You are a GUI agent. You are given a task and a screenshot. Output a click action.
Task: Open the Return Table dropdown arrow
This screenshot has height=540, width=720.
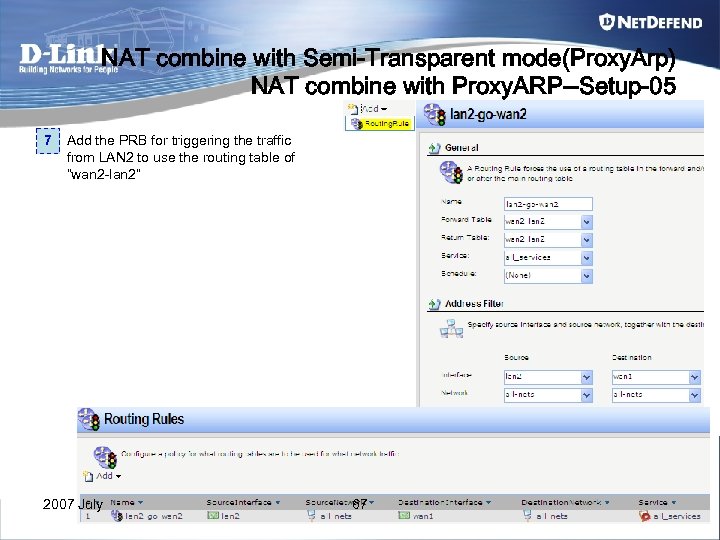pyautogui.click(x=586, y=240)
